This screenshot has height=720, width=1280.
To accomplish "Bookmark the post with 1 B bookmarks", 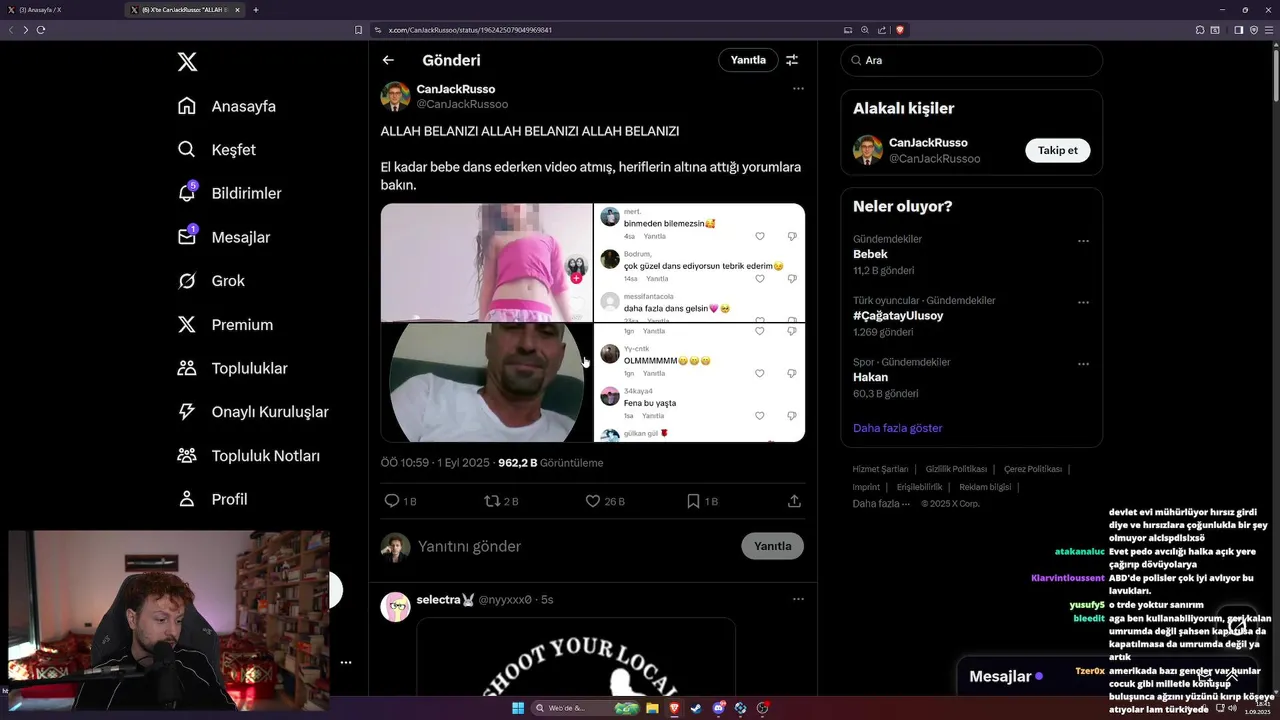I will [693, 501].
